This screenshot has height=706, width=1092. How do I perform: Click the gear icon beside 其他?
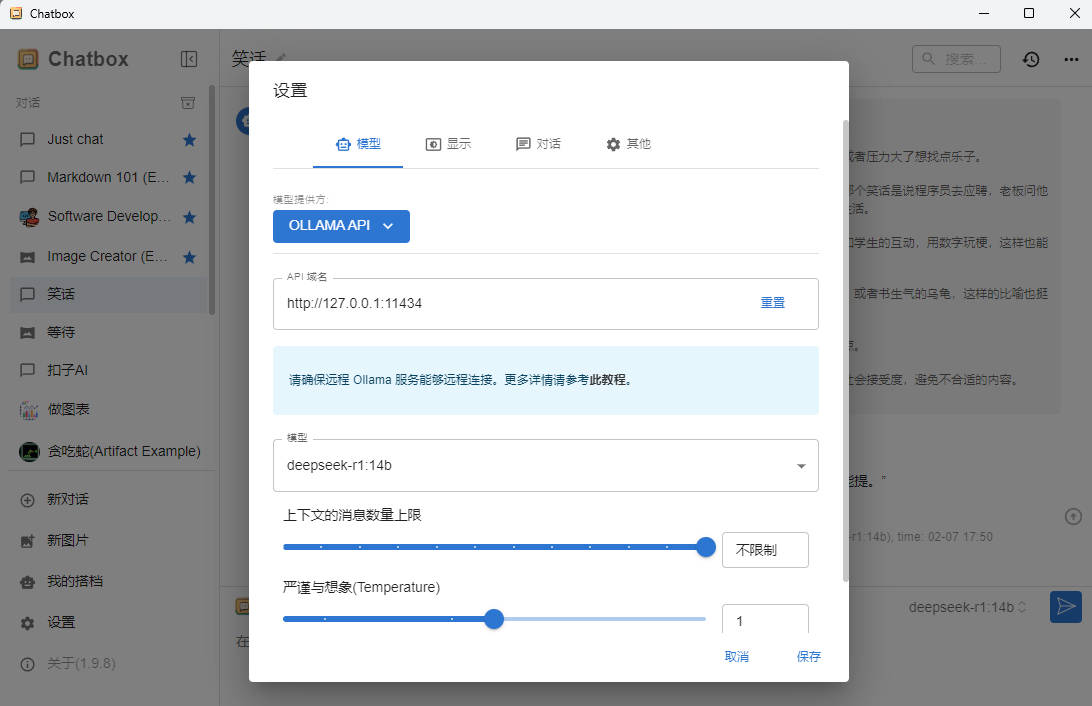tap(613, 144)
